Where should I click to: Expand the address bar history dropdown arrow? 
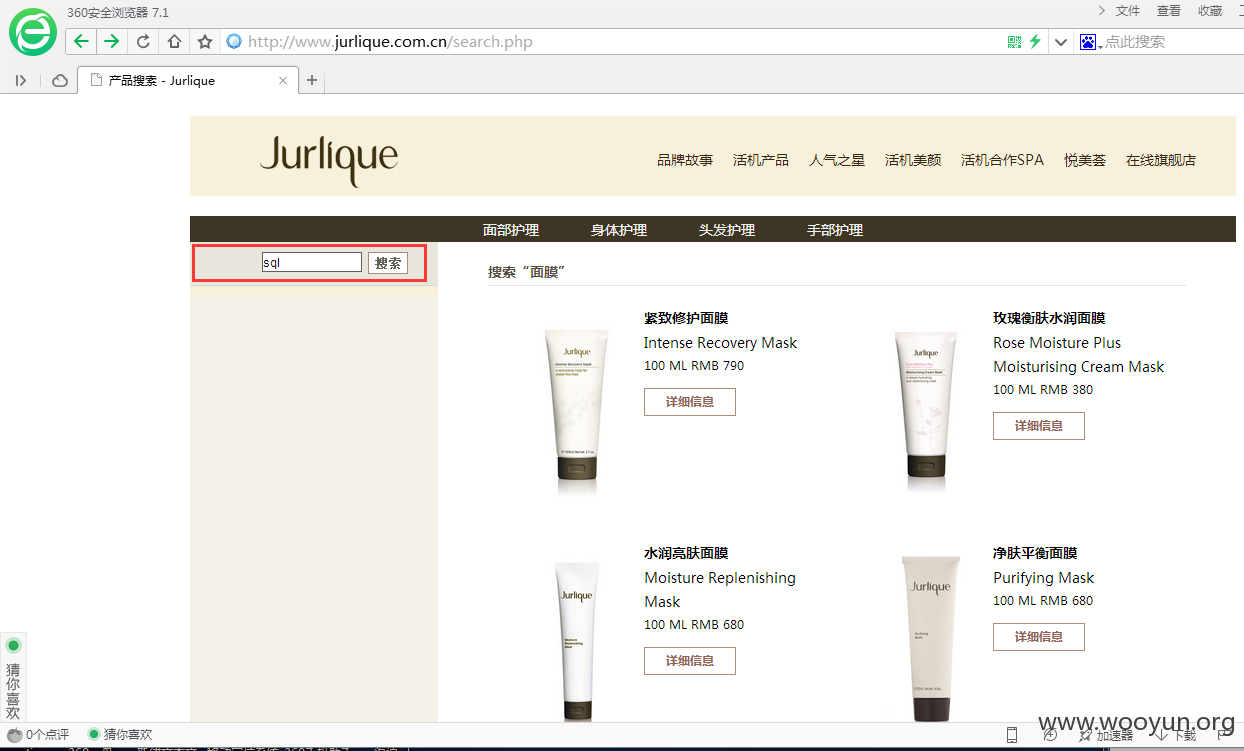tap(1061, 42)
